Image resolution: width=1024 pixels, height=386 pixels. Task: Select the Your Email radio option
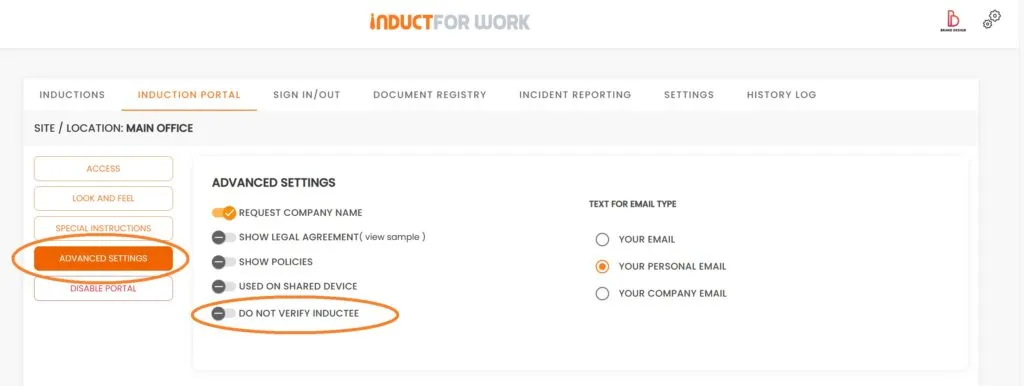602,240
